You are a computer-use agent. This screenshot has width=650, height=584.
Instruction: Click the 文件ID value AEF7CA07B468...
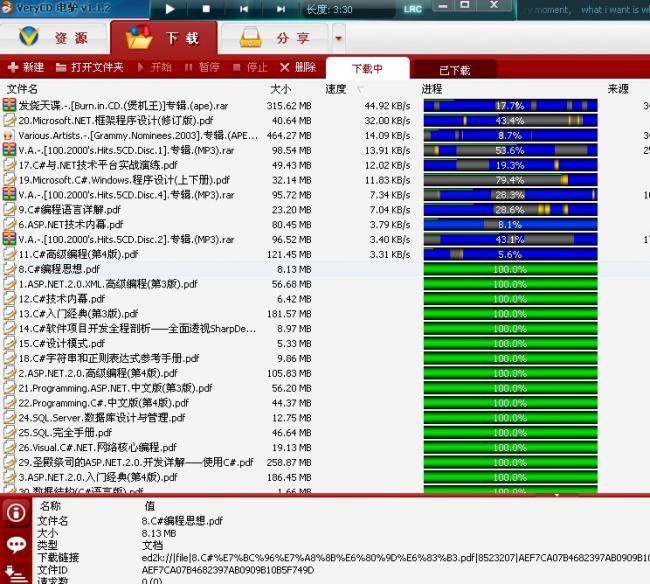228,570
